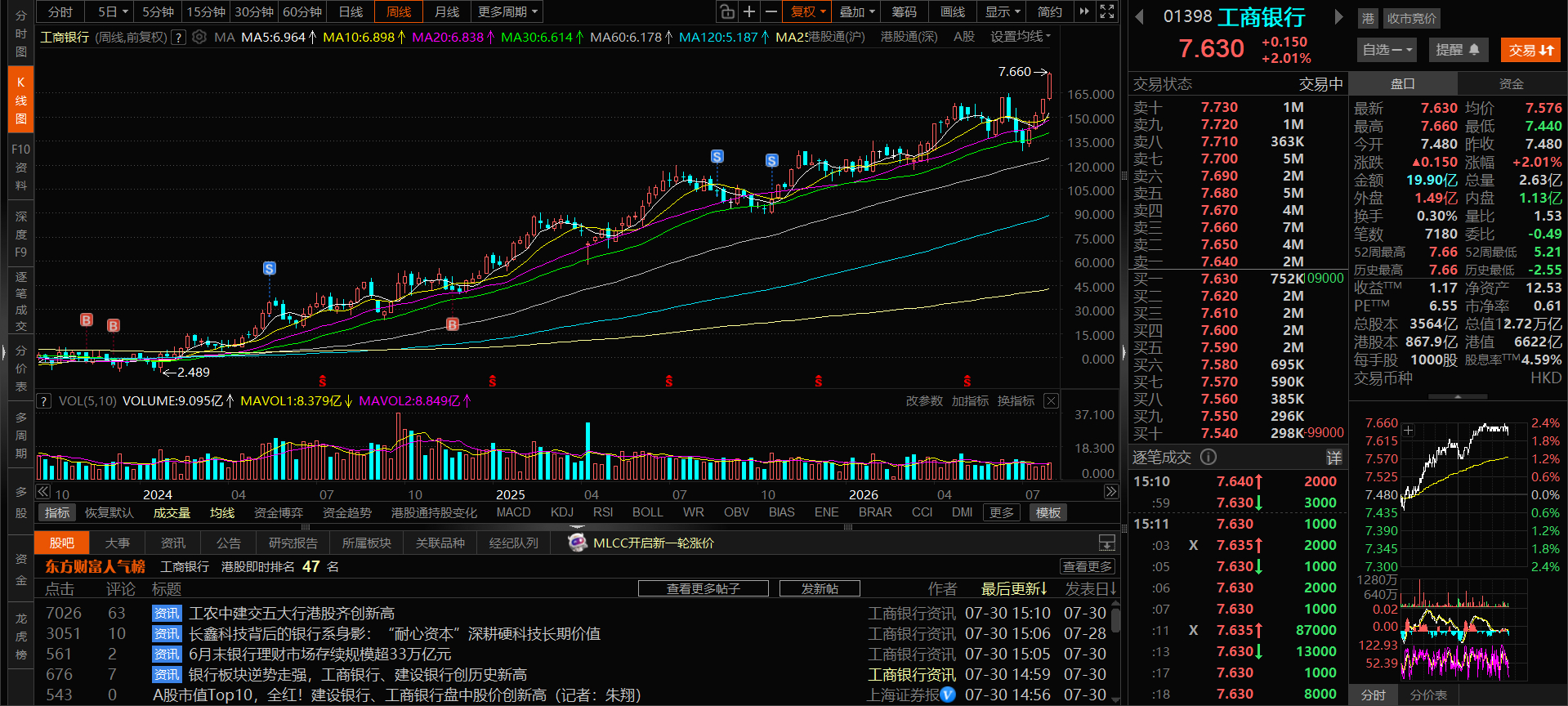
Task: Sort posts by 最后更新 column
Action: (x=1014, y=588)
